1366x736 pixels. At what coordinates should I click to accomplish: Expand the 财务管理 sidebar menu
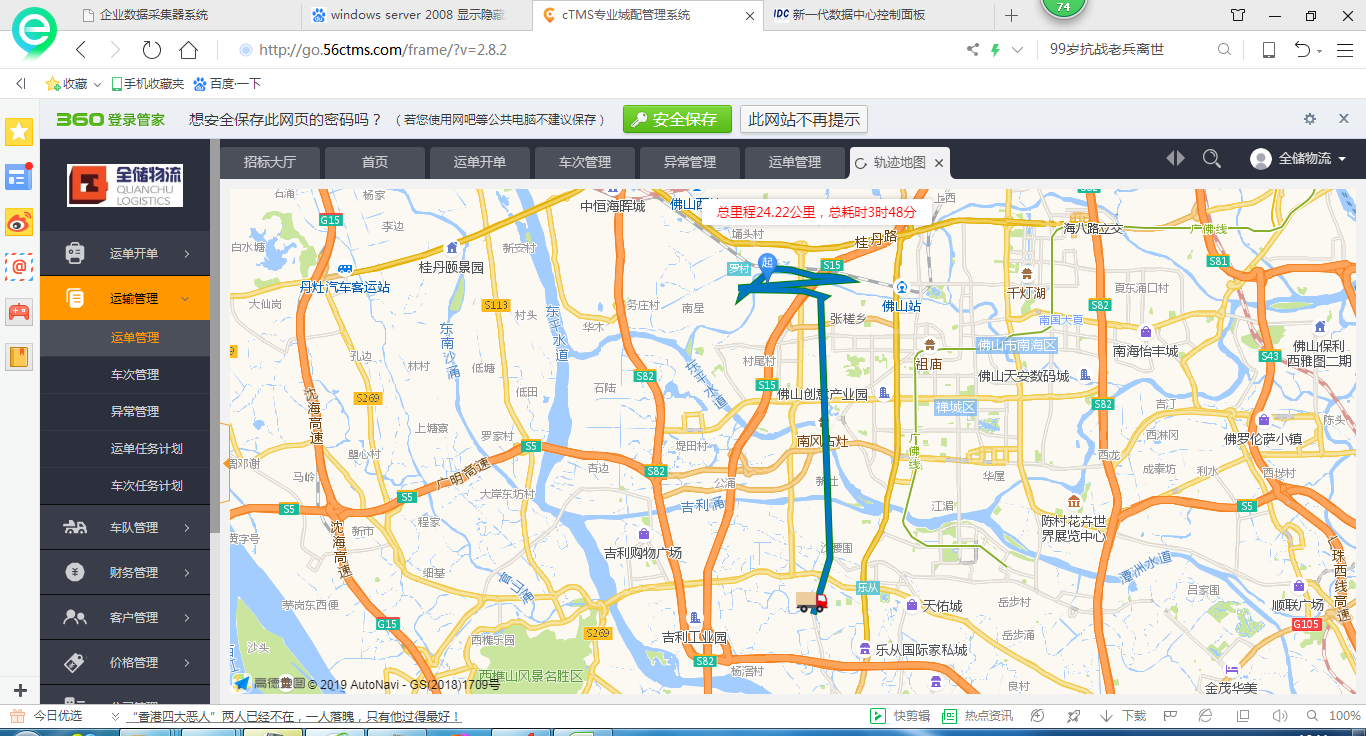(125, 573)
